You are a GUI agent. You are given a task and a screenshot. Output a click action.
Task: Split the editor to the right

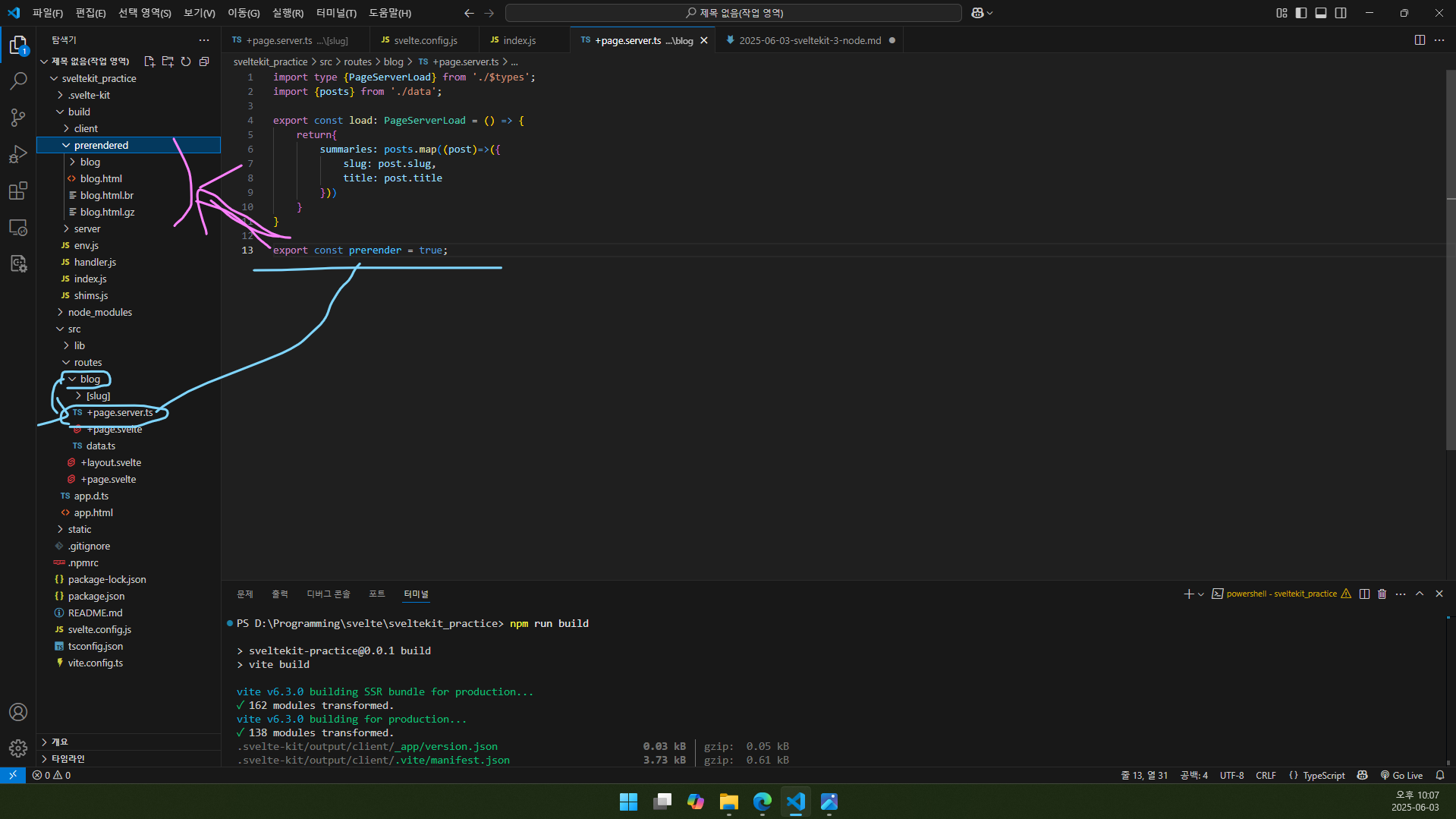pos(1420,40)
